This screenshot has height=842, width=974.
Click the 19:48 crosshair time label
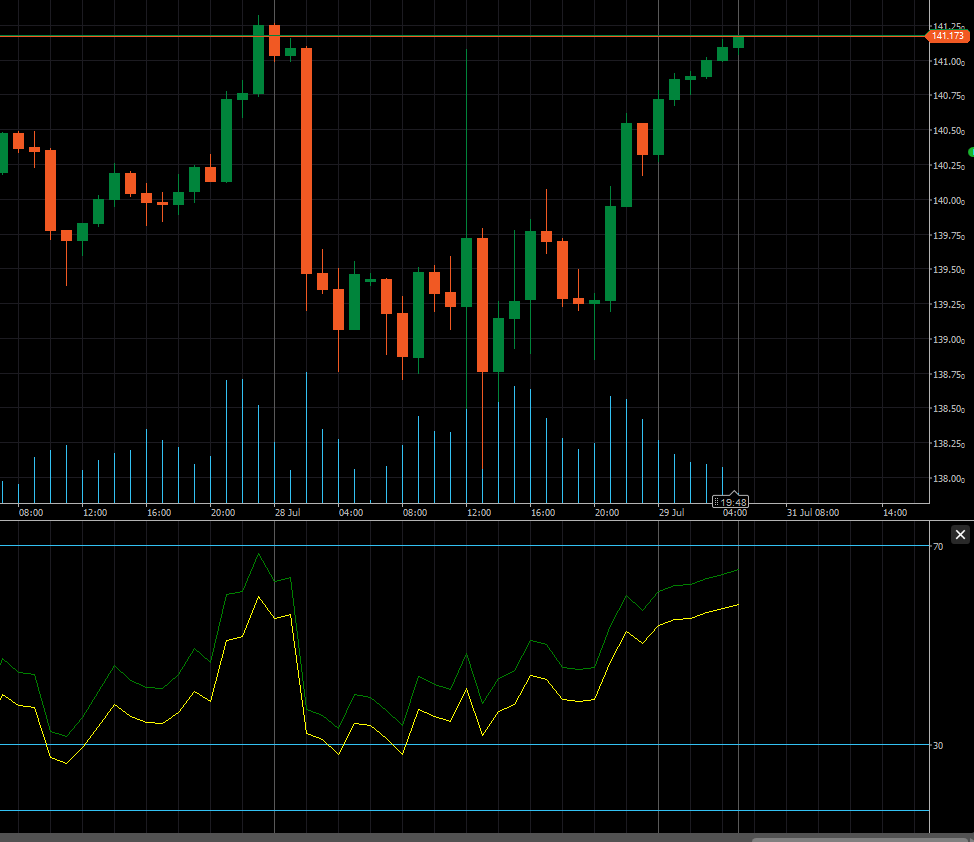pyautogui.click(x=730, y=501)
